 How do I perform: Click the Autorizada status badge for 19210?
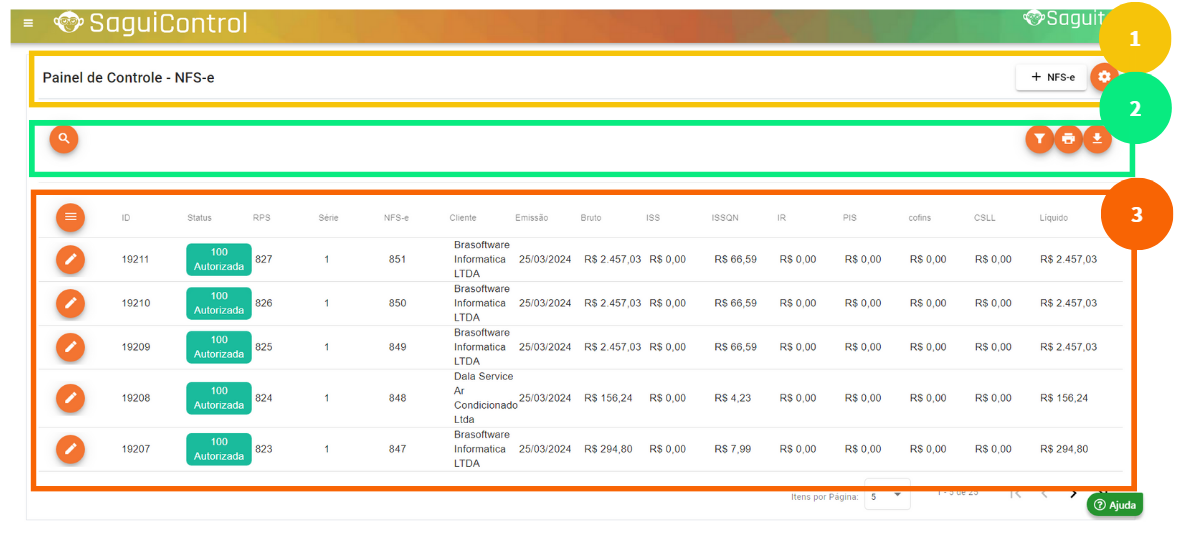pos(219,303)
